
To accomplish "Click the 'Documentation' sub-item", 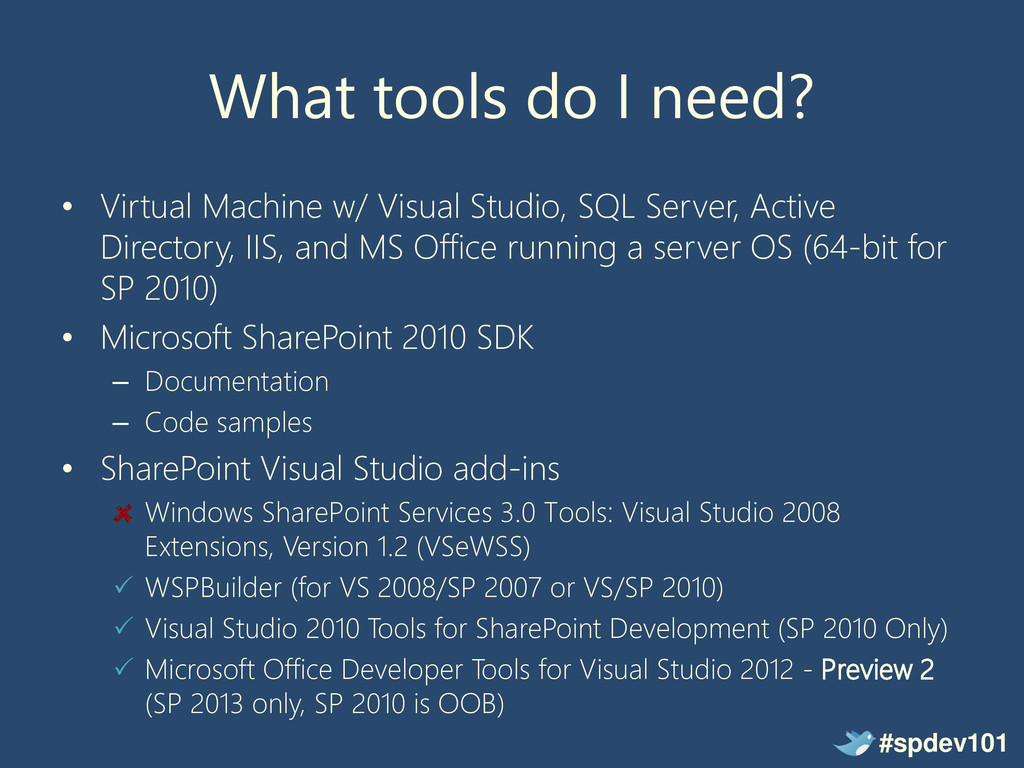I will (x=236, y=381).
